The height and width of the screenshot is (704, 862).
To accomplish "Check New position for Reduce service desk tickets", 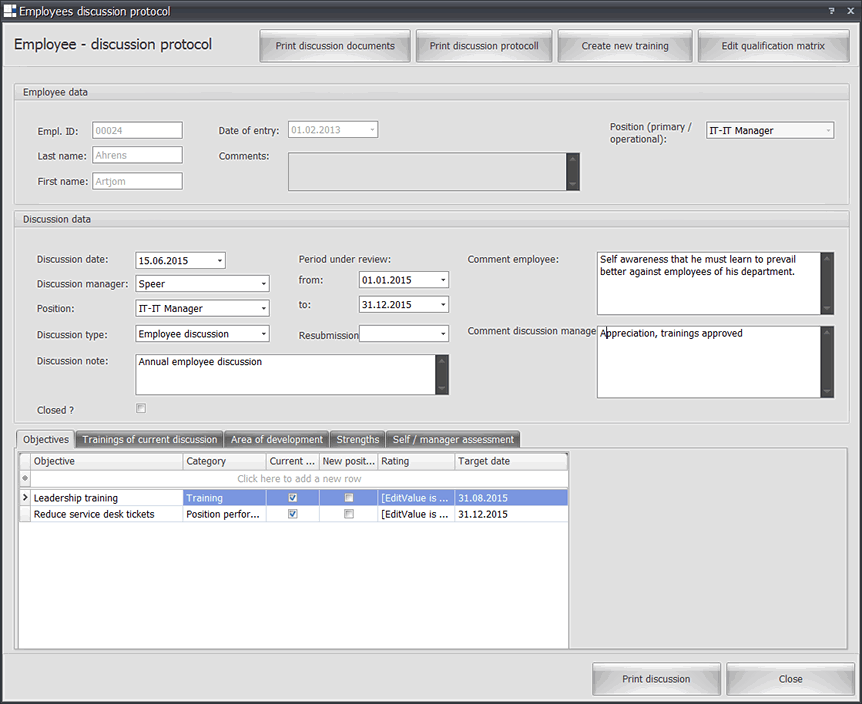I will tap(349, 514).
